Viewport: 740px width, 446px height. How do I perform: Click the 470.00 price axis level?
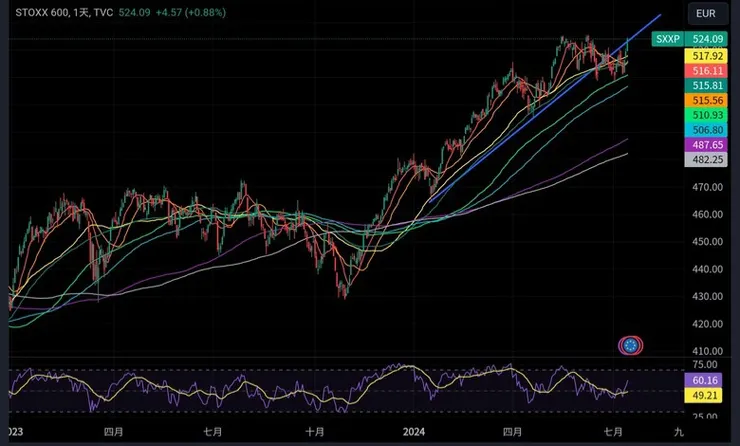click(x=707, y=187)
